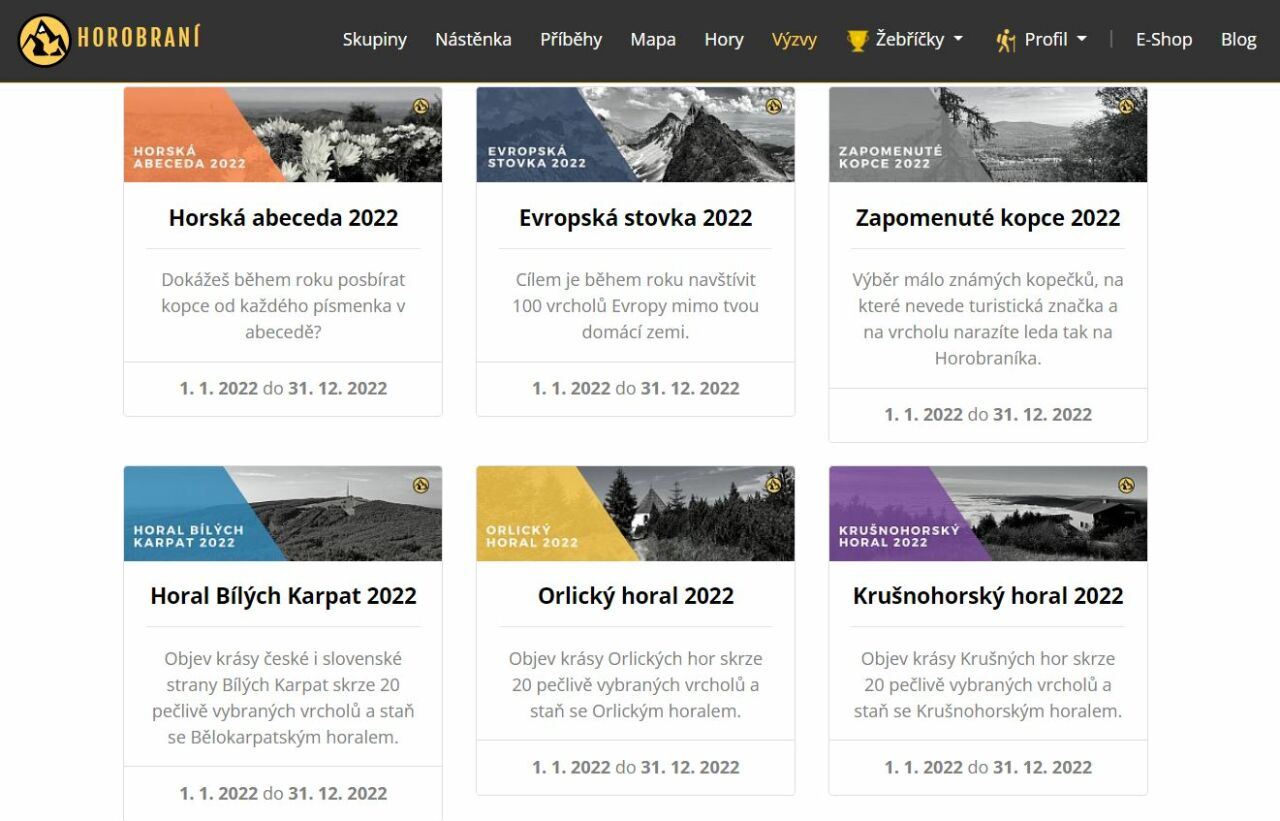Viewport: 1280px width, 821px height.
Task: Click badge icon on Krušnohorský horal banner
Action: (x=1126, y=485)
